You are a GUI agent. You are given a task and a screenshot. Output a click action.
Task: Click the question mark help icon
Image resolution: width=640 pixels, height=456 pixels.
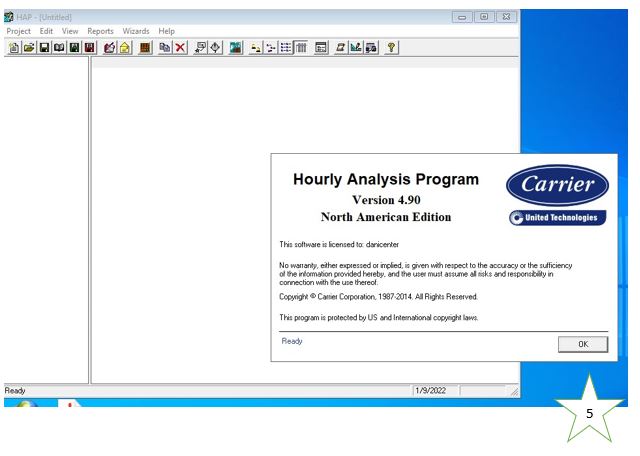pos(390,47)
